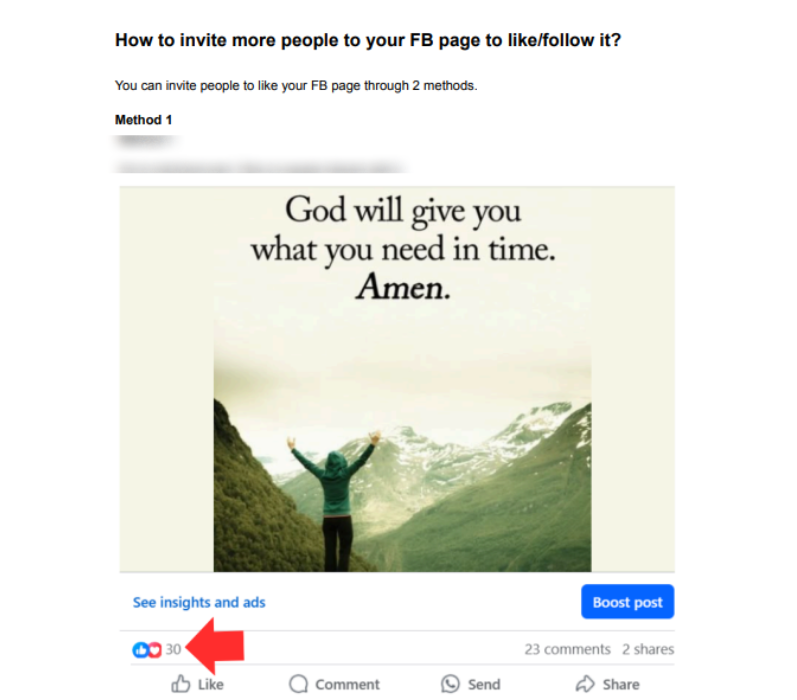797x700 pixels.
Task: View the 2 shares list
Action: 648,649
